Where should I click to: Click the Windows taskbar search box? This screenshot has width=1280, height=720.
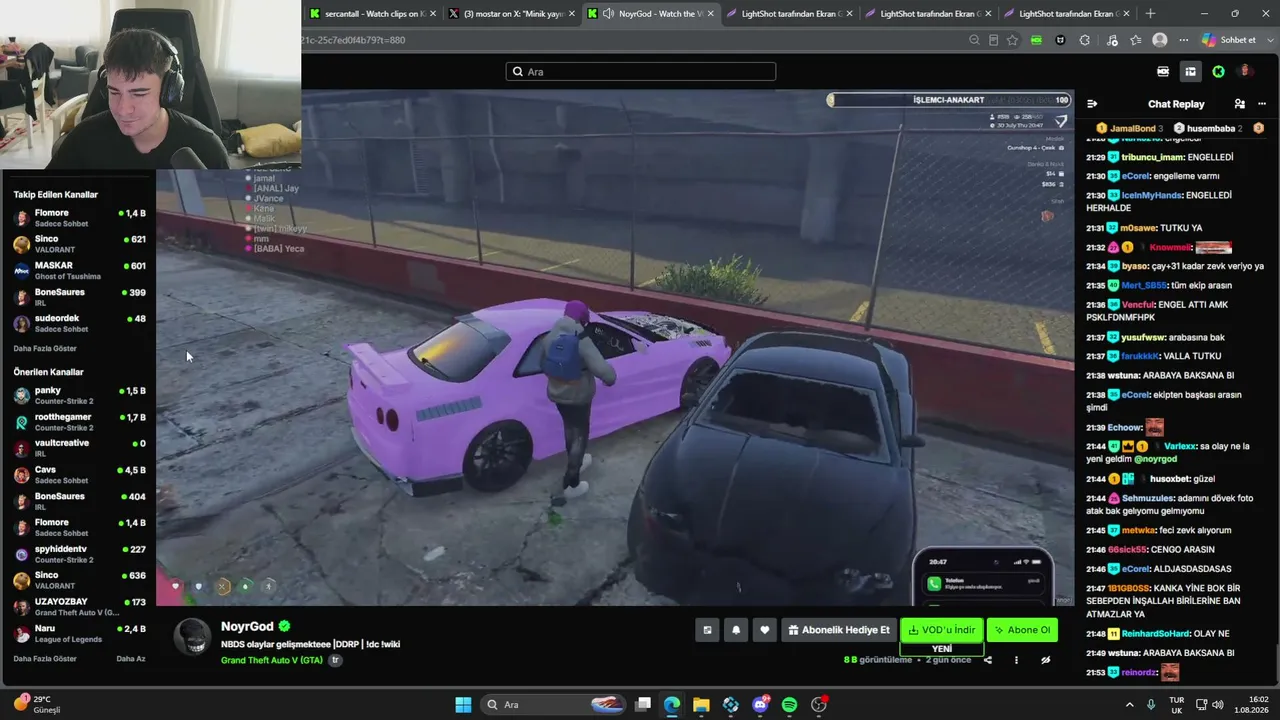click(x=553, y=705)
